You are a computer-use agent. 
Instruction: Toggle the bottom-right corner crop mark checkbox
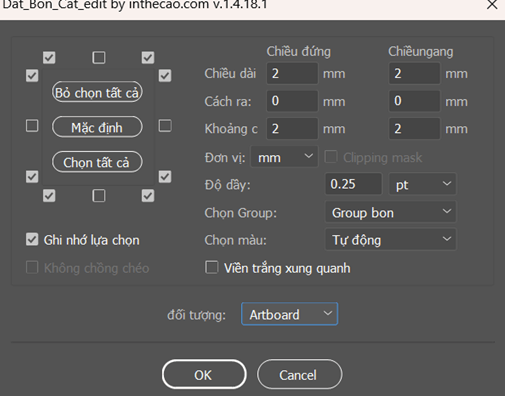pos(148,196)
